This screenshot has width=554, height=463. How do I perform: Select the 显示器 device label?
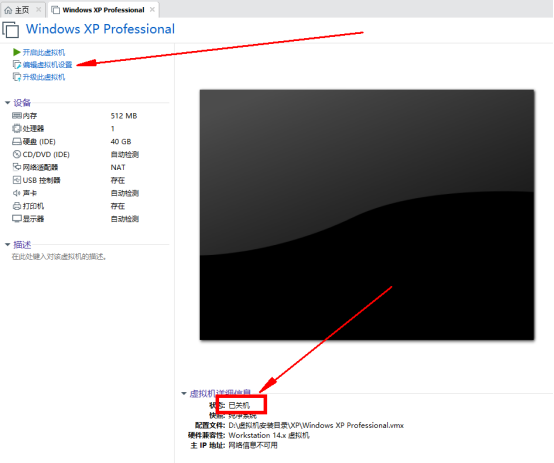pyautogui.click(x=33, y=219)
